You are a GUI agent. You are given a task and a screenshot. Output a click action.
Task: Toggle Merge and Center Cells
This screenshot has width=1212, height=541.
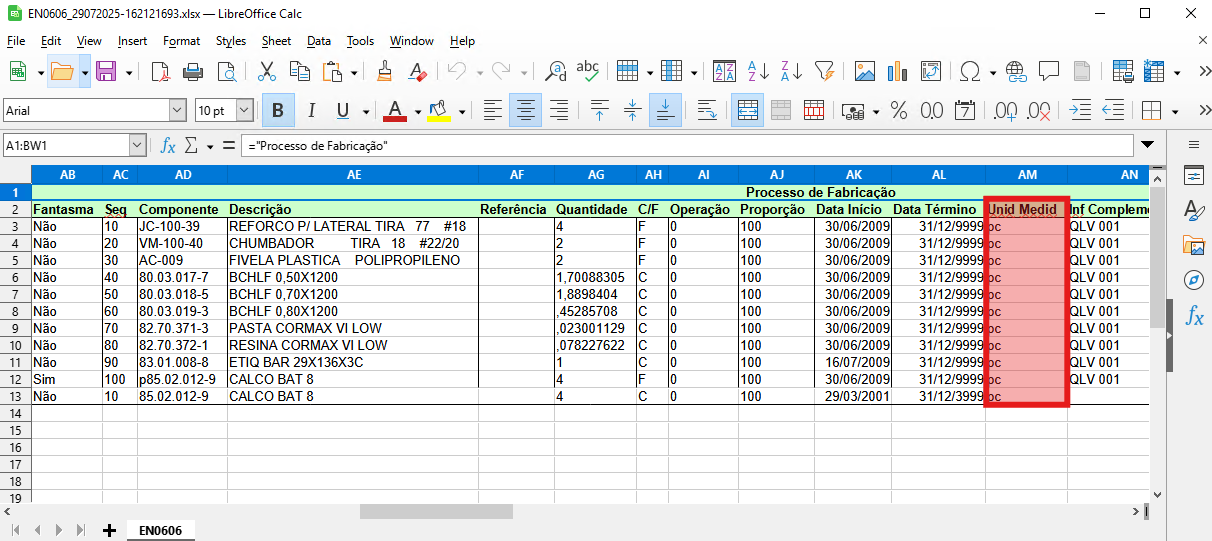coord(746,110)
